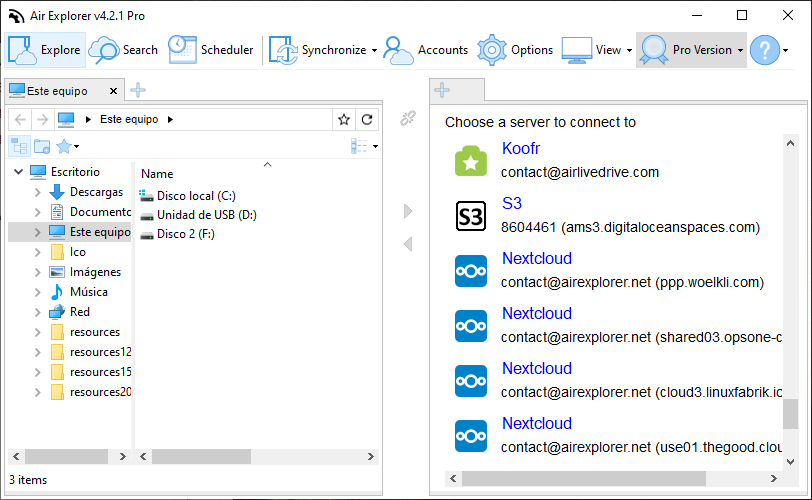Select the Ico folder

coord(78,252)
